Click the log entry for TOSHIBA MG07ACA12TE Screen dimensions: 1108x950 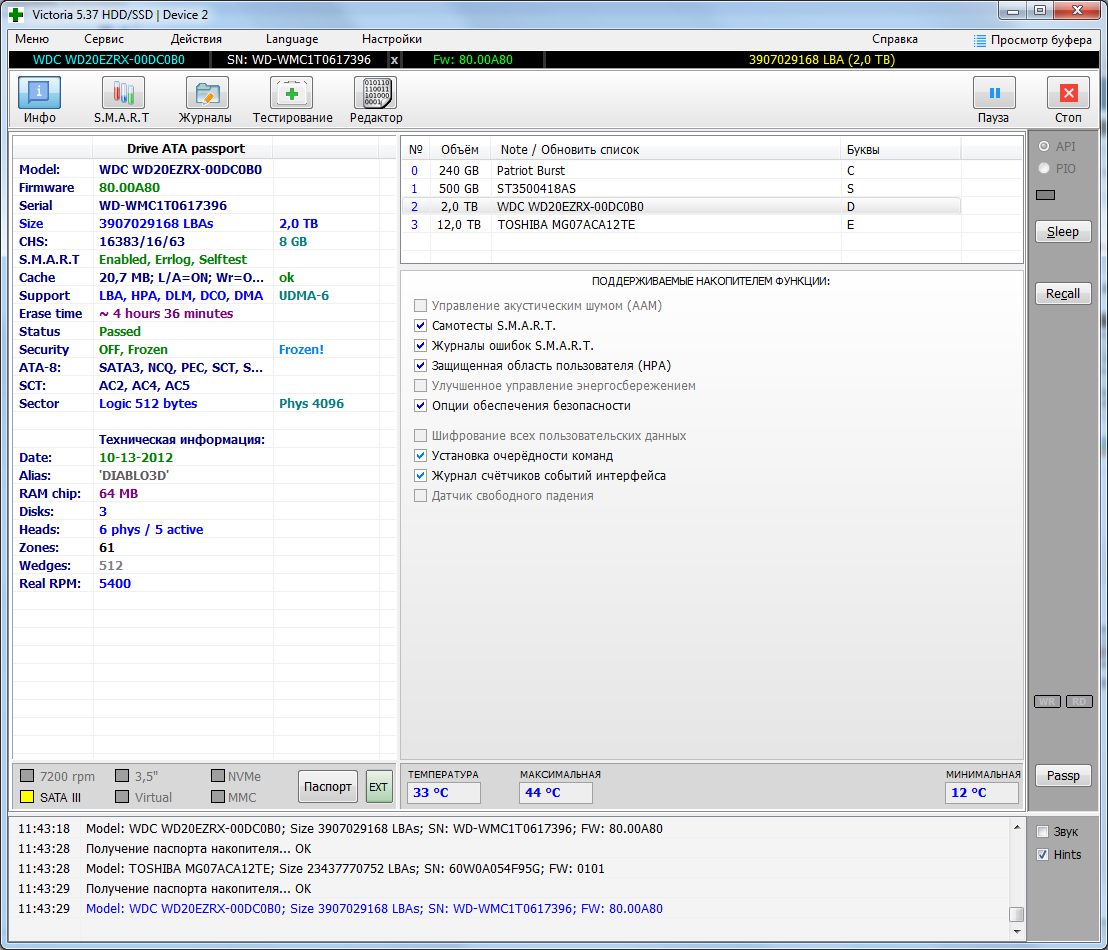345,869
